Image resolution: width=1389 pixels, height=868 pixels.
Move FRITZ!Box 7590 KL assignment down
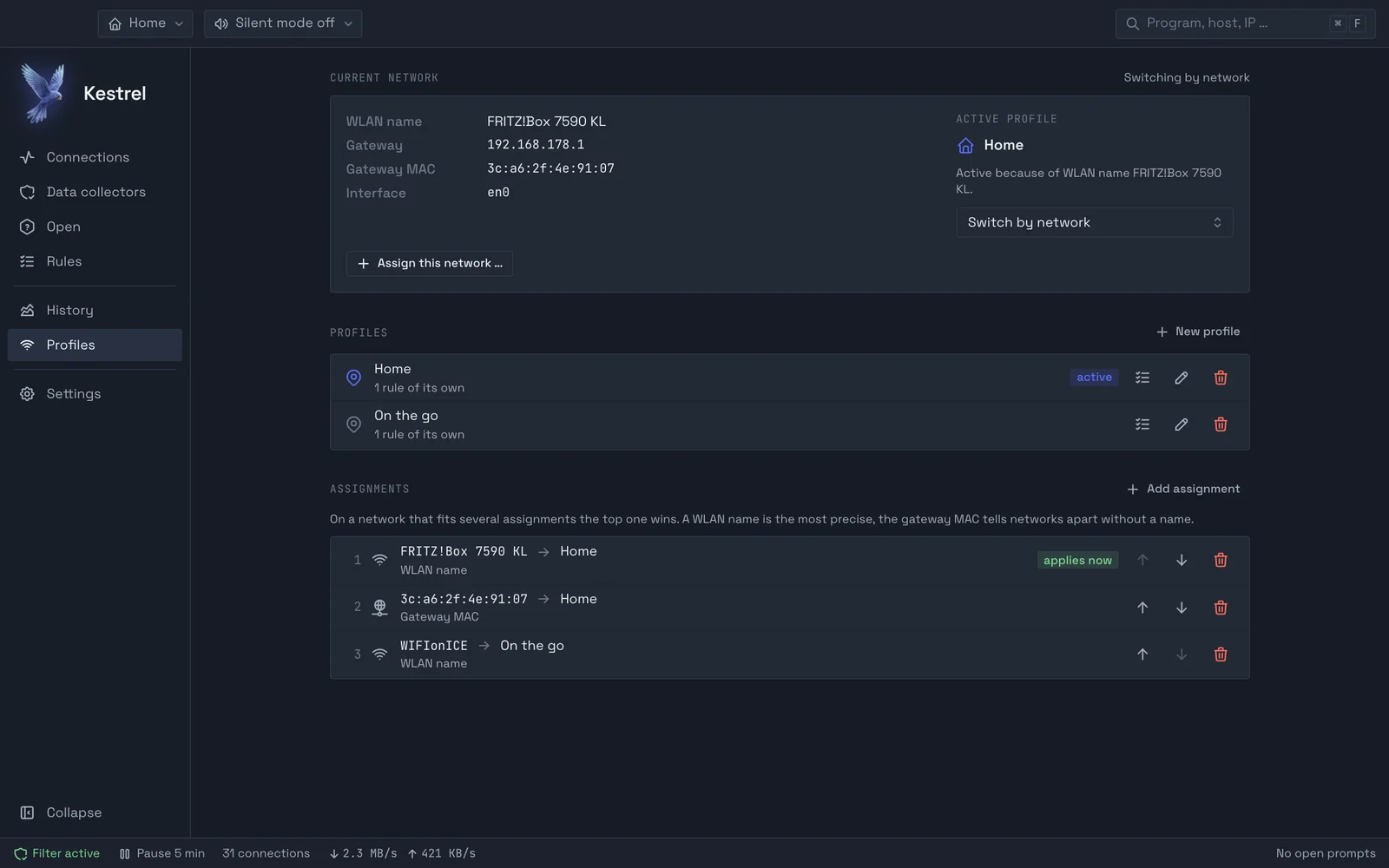1182,560
